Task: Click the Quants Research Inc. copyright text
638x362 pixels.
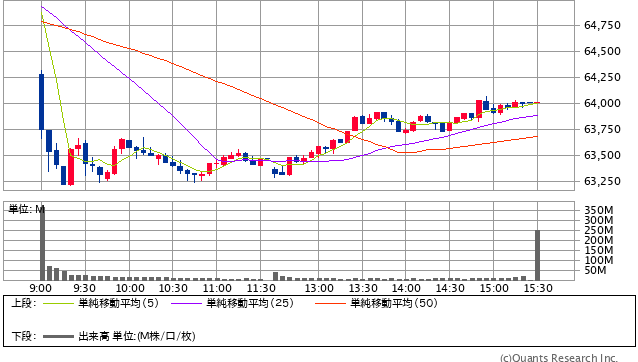Action: [559, 358]
